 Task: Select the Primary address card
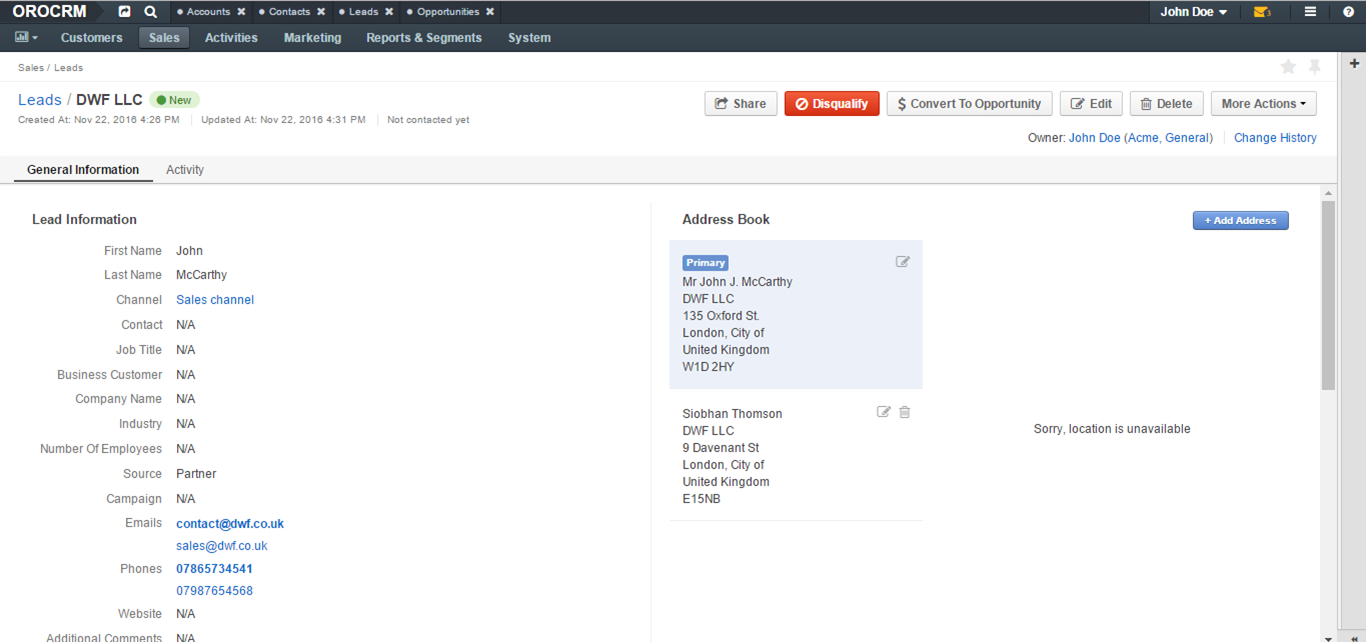point(796,314)
